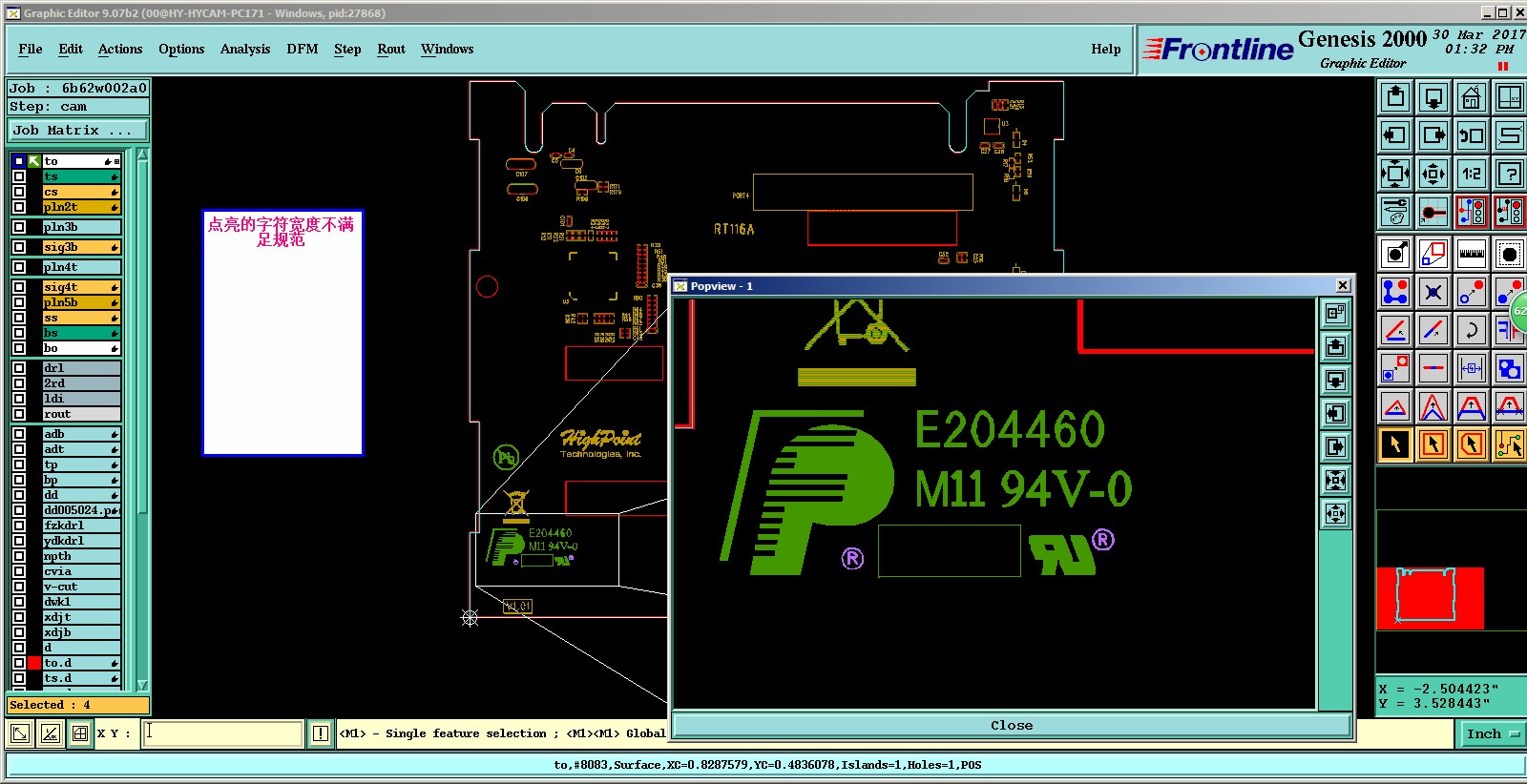Click the green arrow swatch of layer to
Image resolution: width=1527 pixels, height=784 pixels.
[34, 161]
